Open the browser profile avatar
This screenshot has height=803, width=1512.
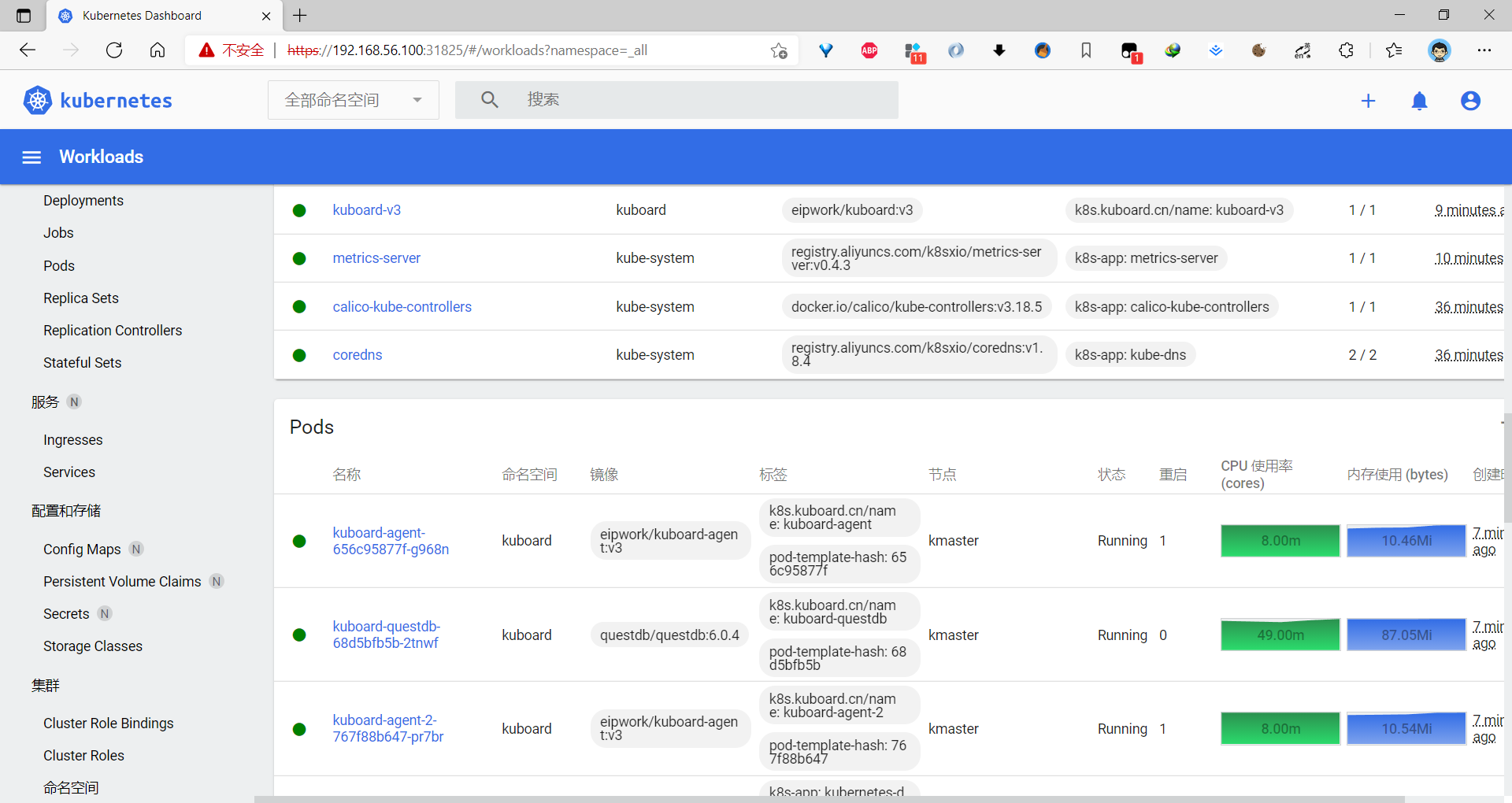(x=1440, y=50)
